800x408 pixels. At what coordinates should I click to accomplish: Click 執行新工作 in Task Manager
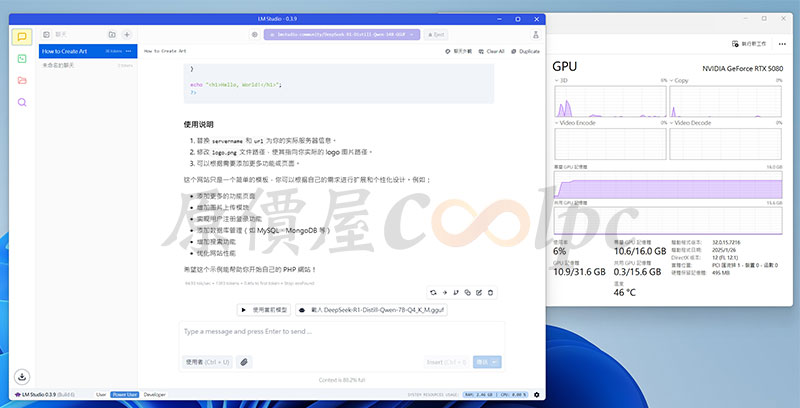coord(749,44)
